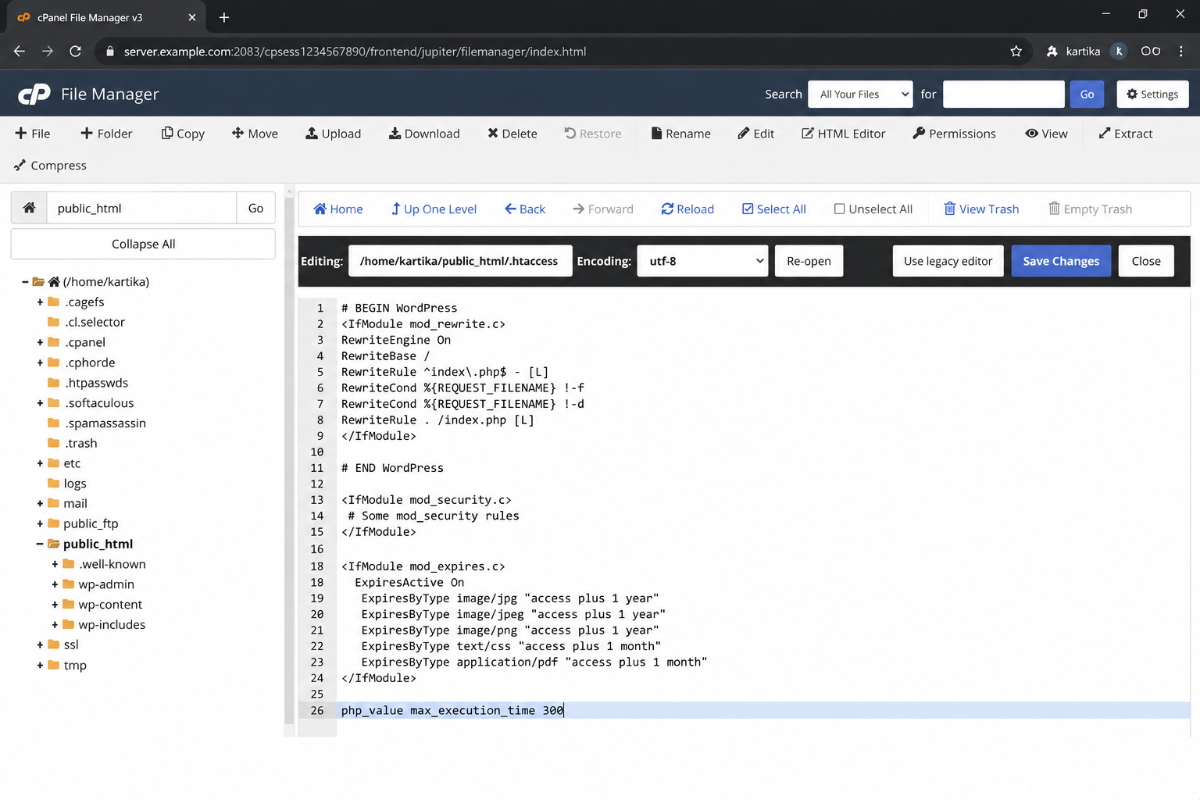Click the Compress toolbar item
Screen dimensions: 1200x800
tap(50, 165)
